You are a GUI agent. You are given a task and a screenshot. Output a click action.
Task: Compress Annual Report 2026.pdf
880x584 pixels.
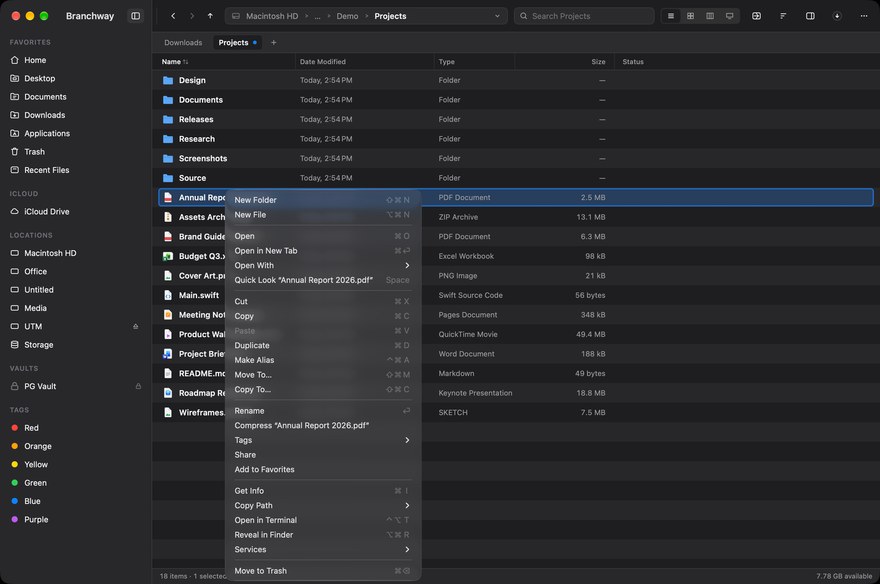coord(323,425)
